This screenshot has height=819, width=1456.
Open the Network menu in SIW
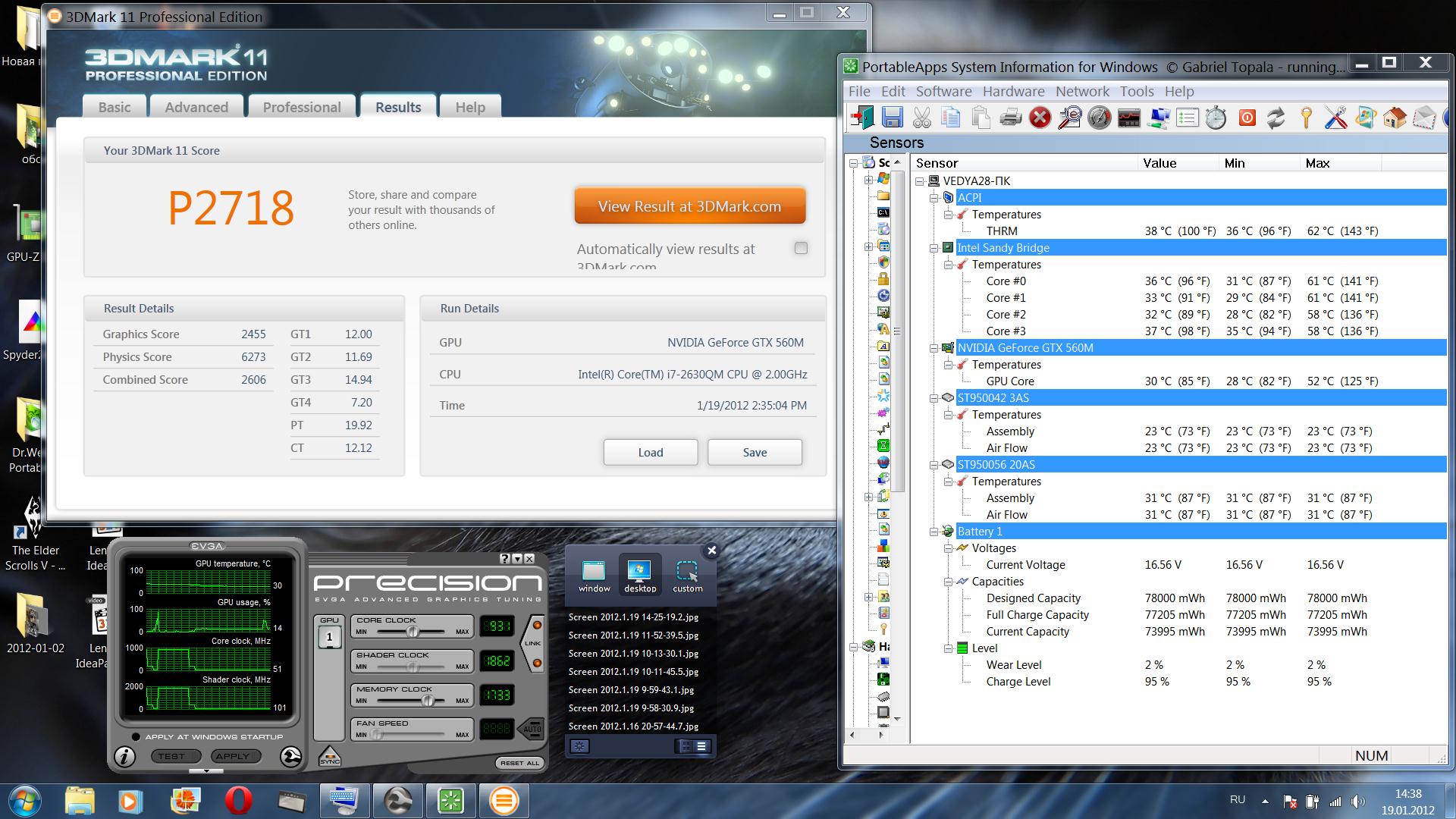tap(1082, 91)
